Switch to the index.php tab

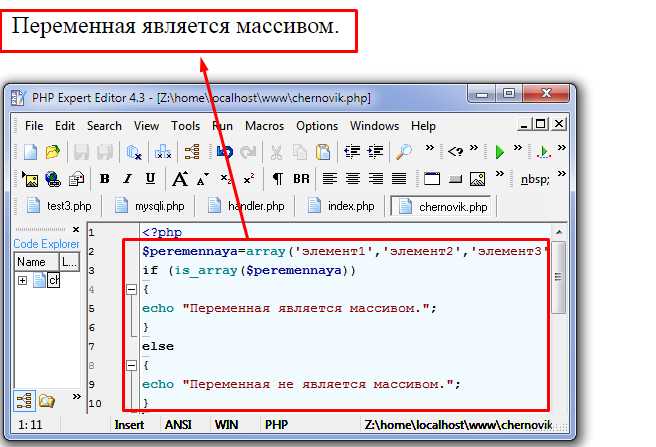pyautogui.click(x=340, y=206)
